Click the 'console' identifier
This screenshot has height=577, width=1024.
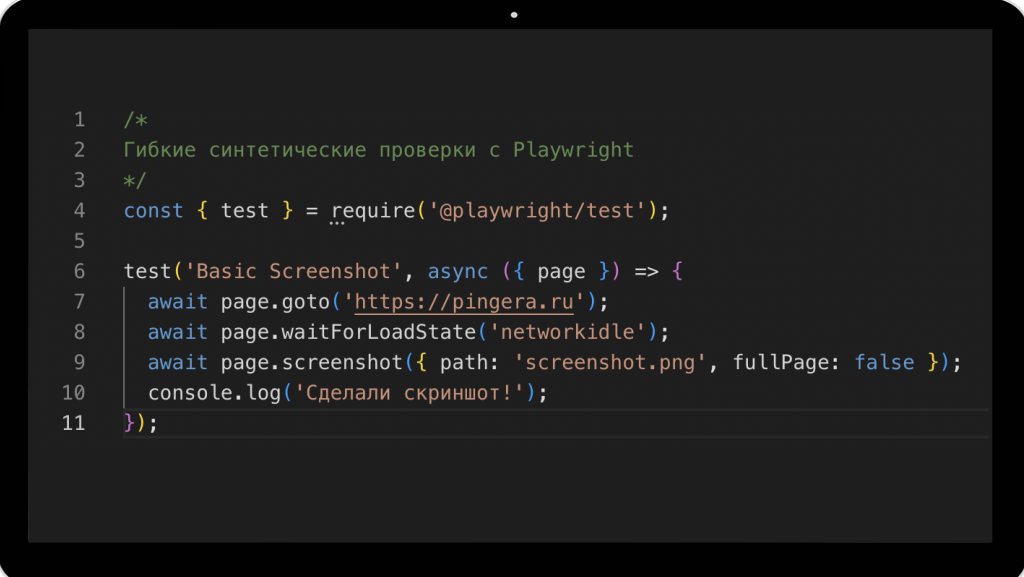(x=191, y=392)
